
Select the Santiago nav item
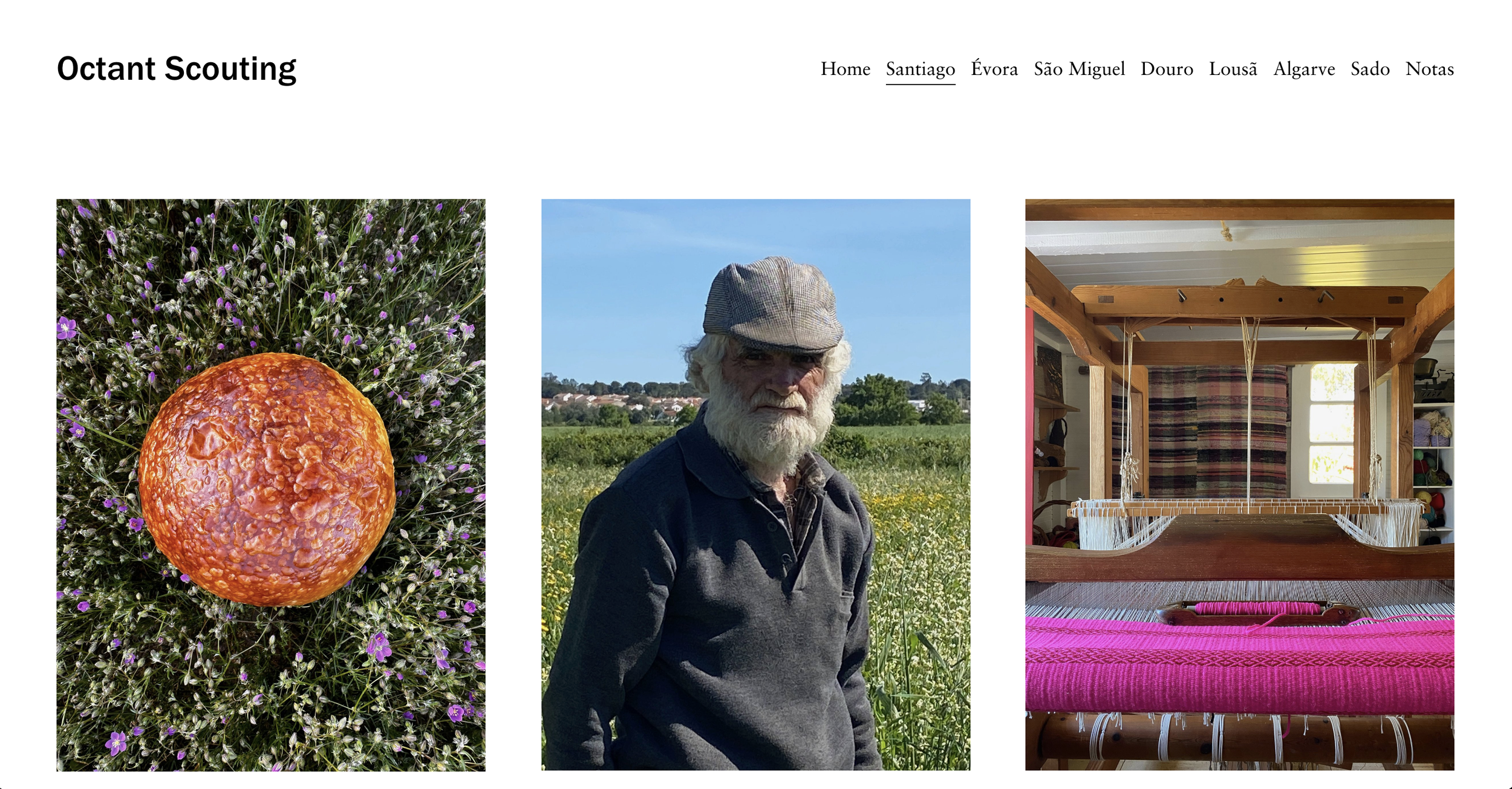(x=921, y=70)
